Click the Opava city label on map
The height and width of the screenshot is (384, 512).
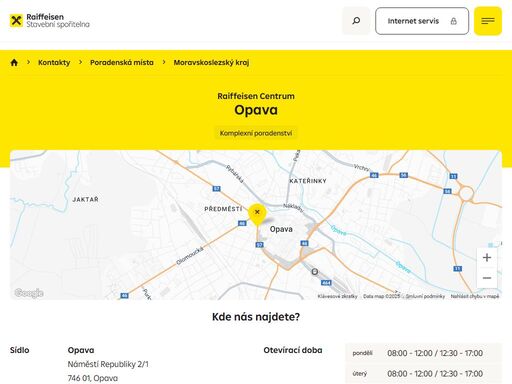[x=281, y=229]
